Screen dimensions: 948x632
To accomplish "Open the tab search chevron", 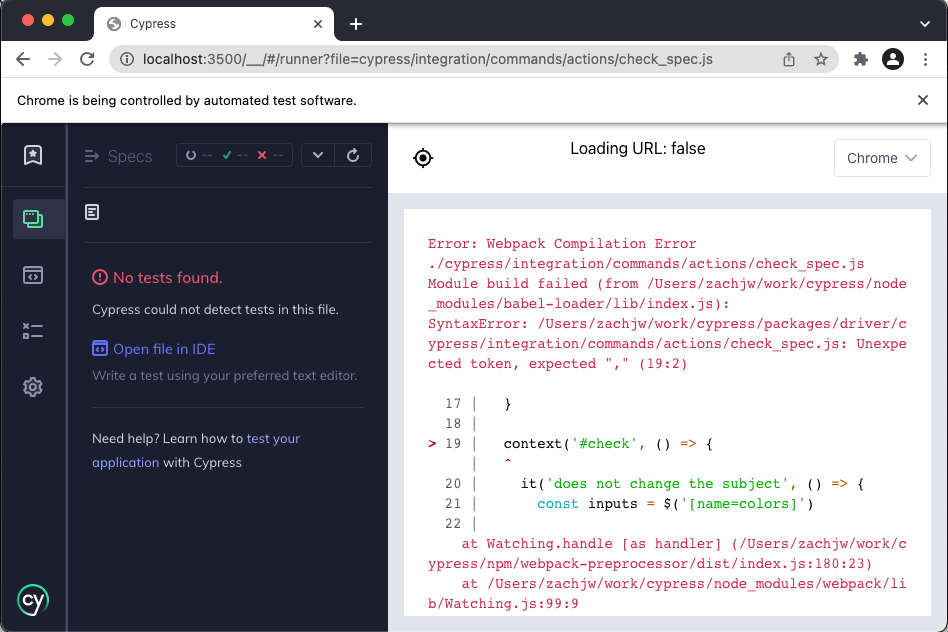I will click(924, 24).
